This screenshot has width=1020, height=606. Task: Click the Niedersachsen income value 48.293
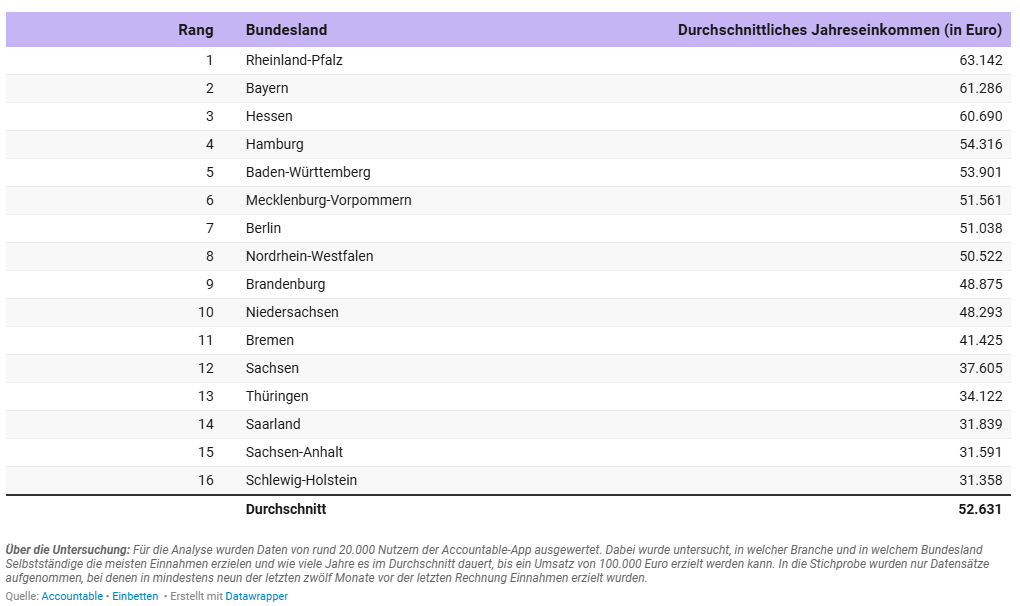coord(980,312)
